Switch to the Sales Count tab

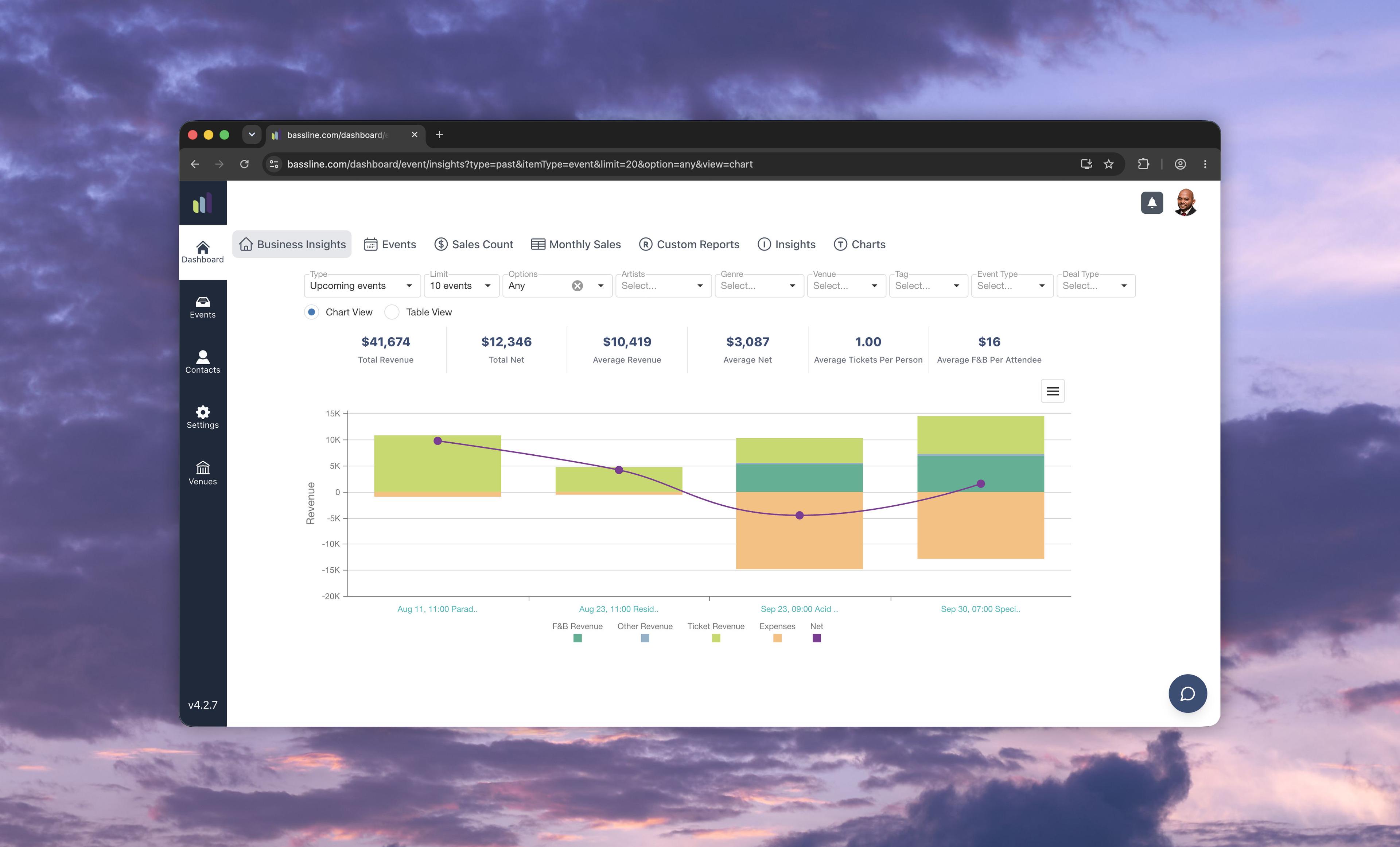[473, 244]
